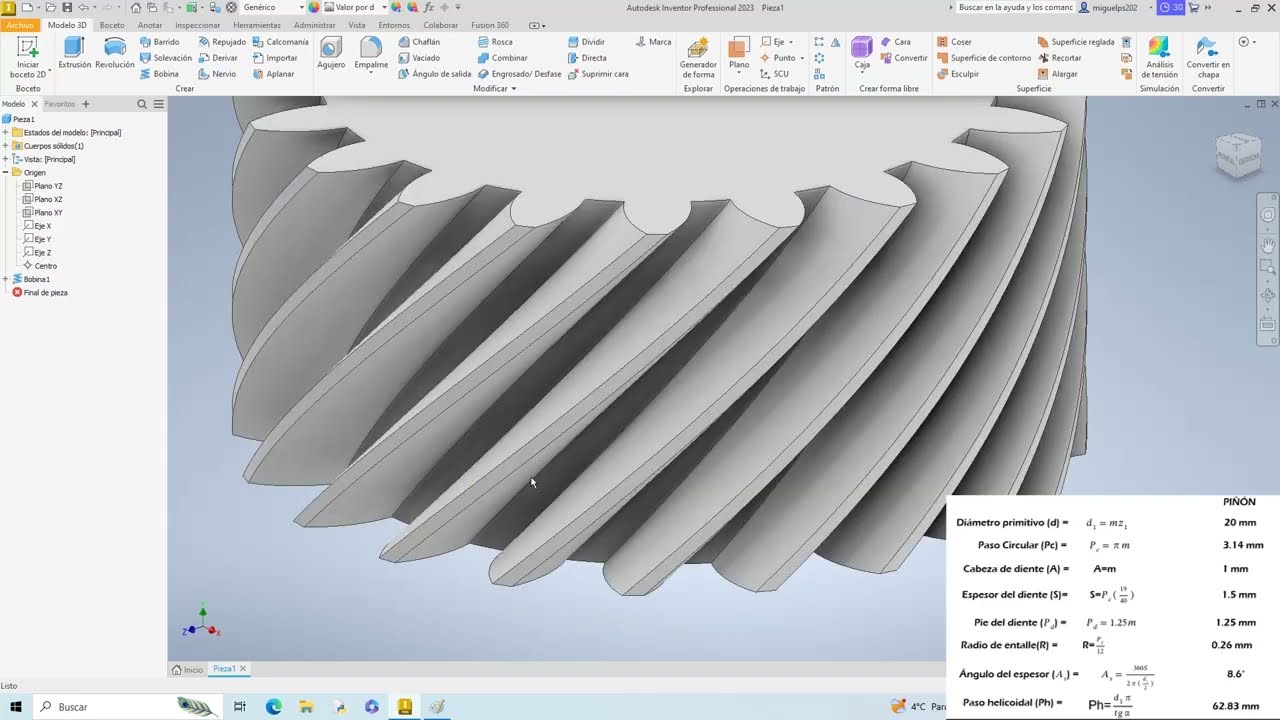Choose the Solevación loft tool
1280x720 pixels.
[165, 58]
